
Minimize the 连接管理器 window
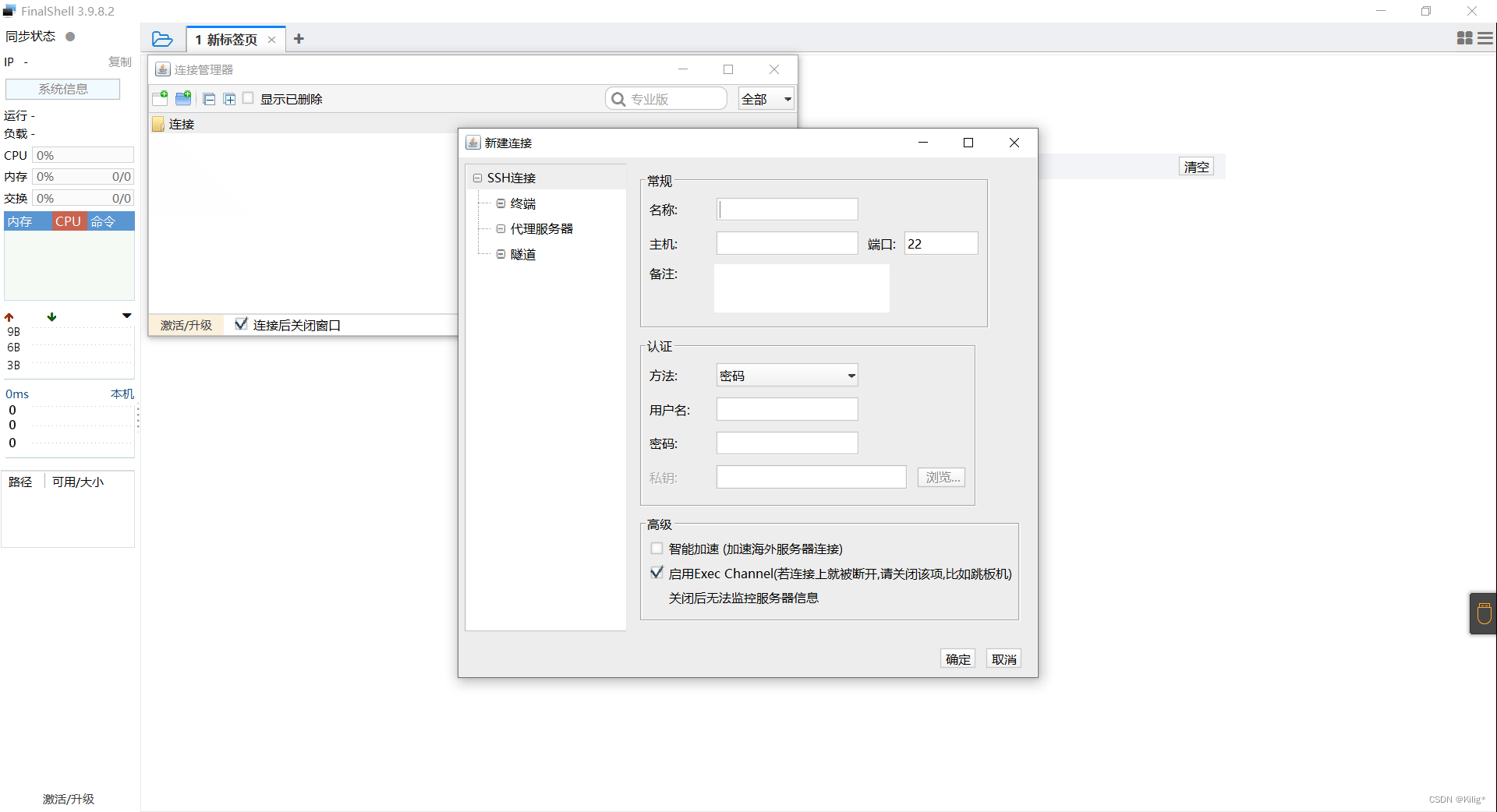(683, 69)
